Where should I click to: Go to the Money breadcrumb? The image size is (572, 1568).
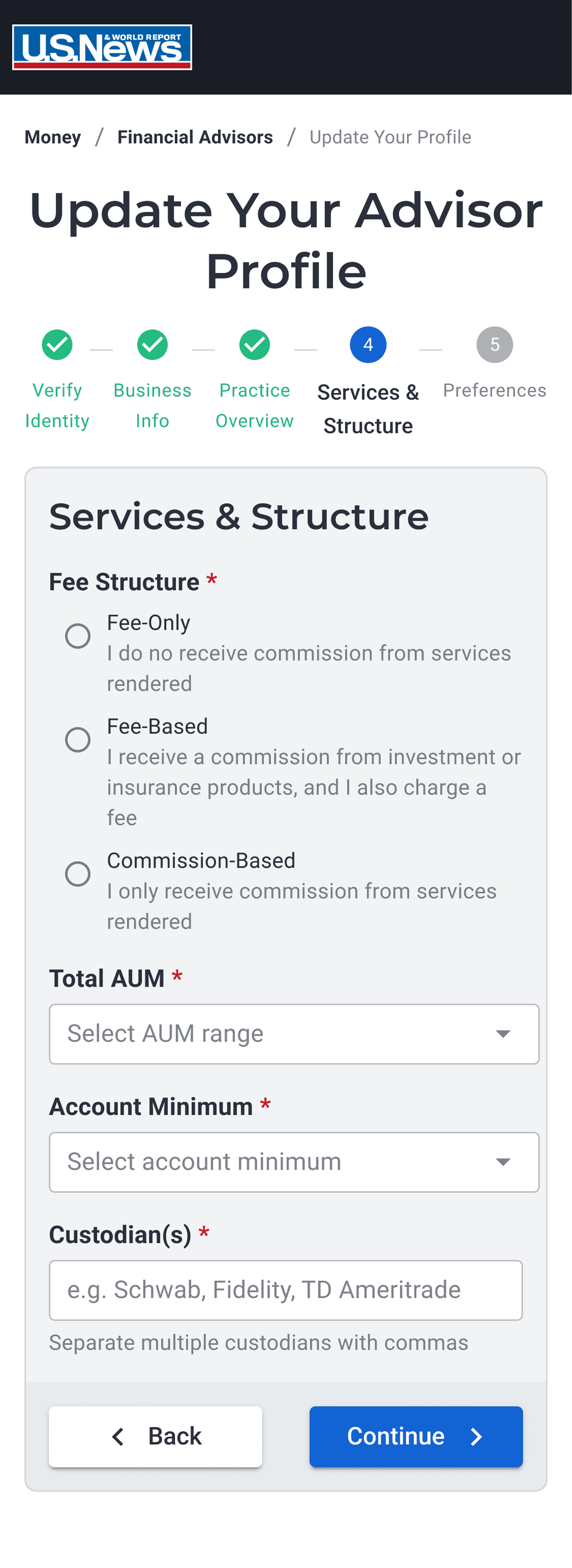(53, 138)
